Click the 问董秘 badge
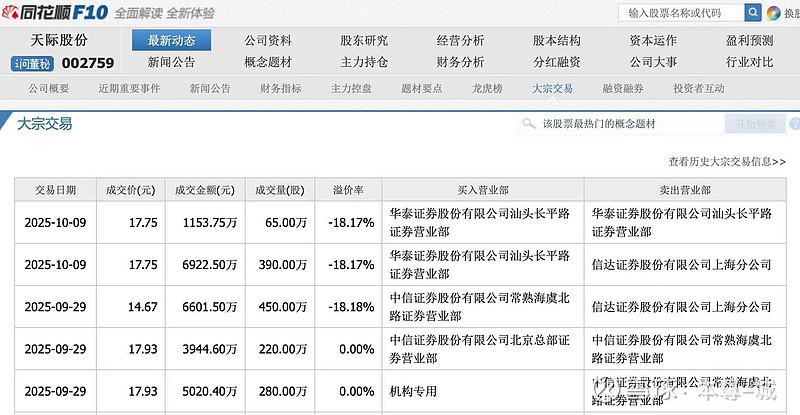This screenshot has height=415, width=800. (32, 63)
